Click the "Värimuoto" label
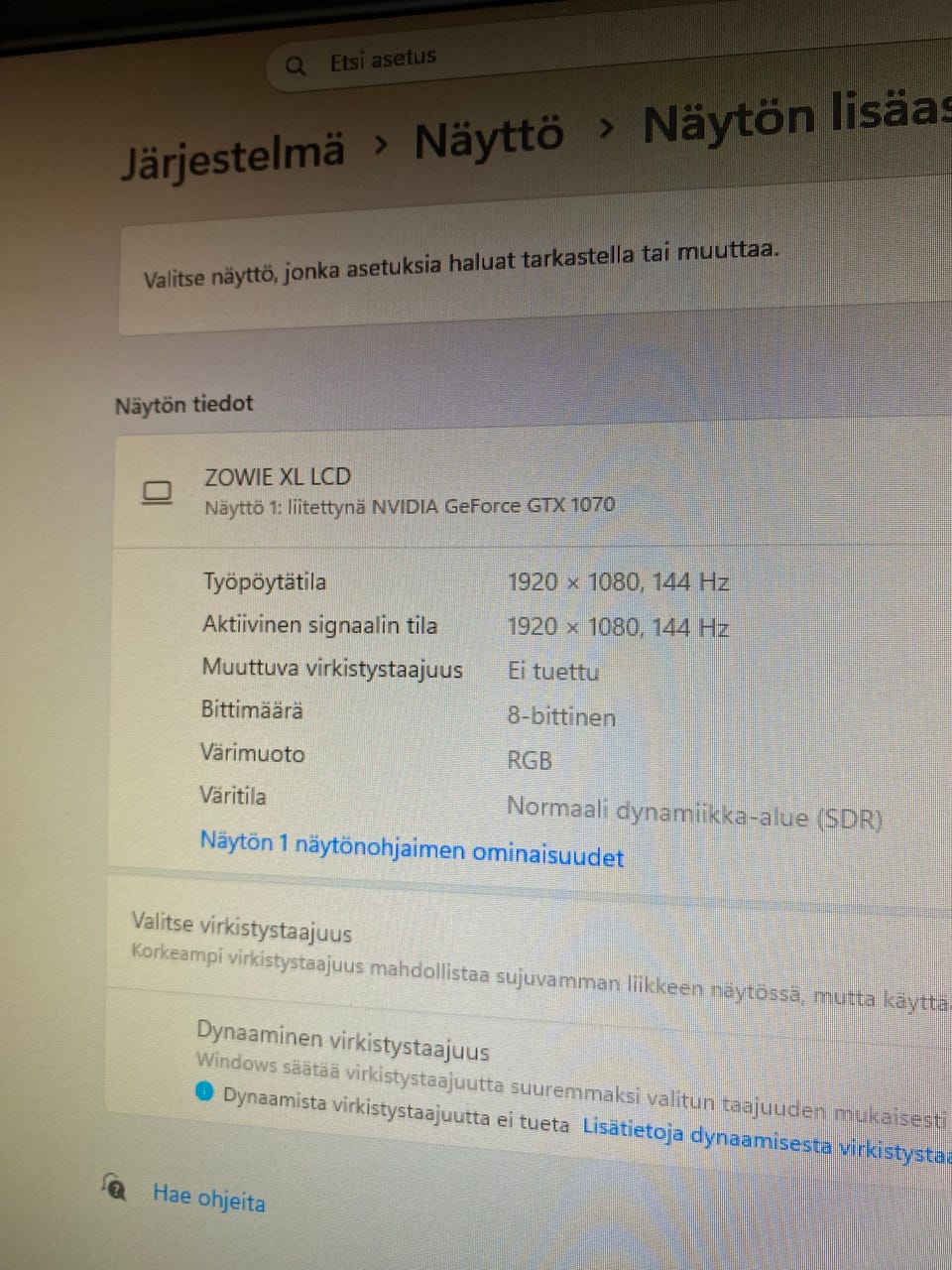 [x=252, y=753]
